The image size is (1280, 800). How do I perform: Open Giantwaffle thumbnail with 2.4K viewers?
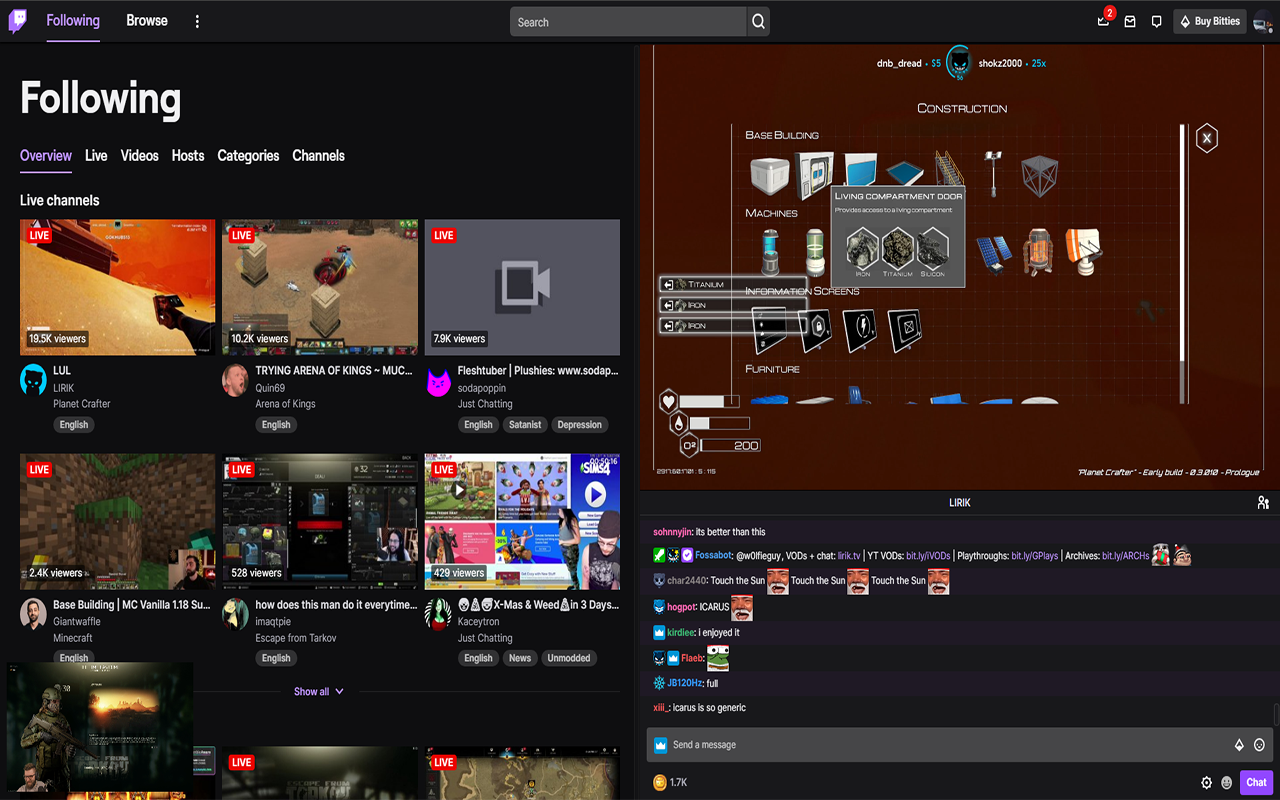point(117,521)
